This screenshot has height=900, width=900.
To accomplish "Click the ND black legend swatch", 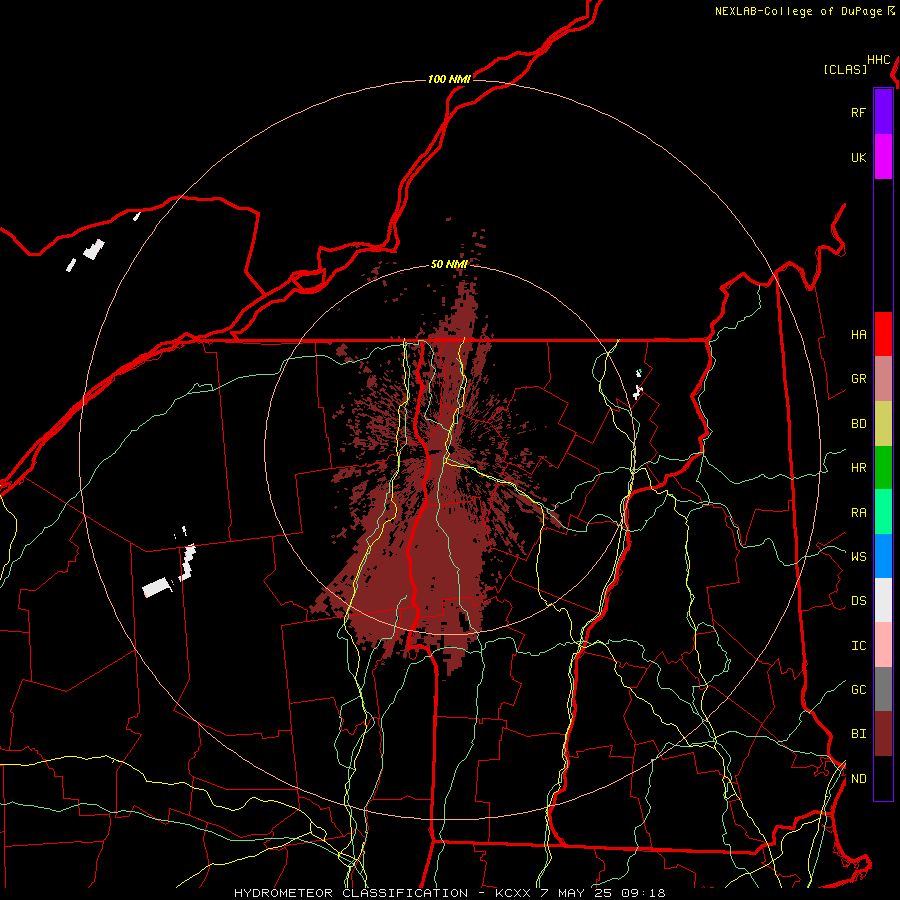I will (883, 778).
